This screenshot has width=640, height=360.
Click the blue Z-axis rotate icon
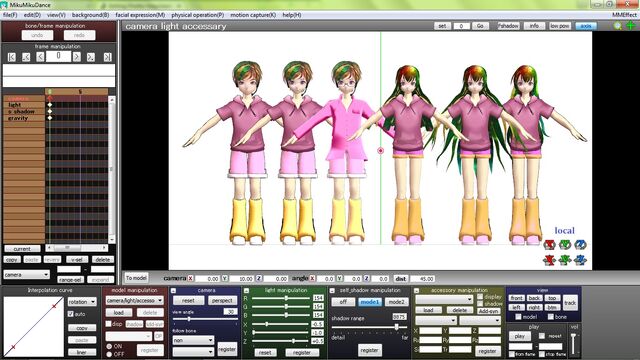pyautogui.click(x=580, y=244)
